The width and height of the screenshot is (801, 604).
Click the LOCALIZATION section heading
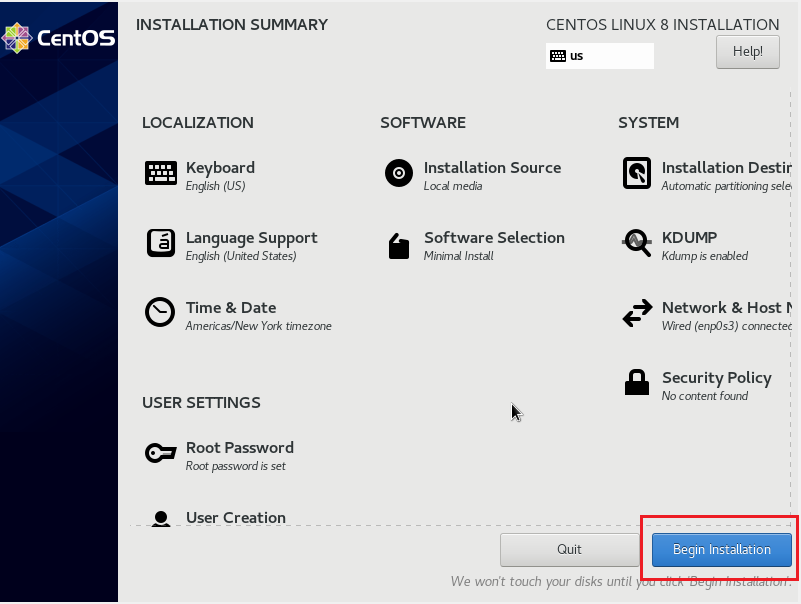[198, 123]
